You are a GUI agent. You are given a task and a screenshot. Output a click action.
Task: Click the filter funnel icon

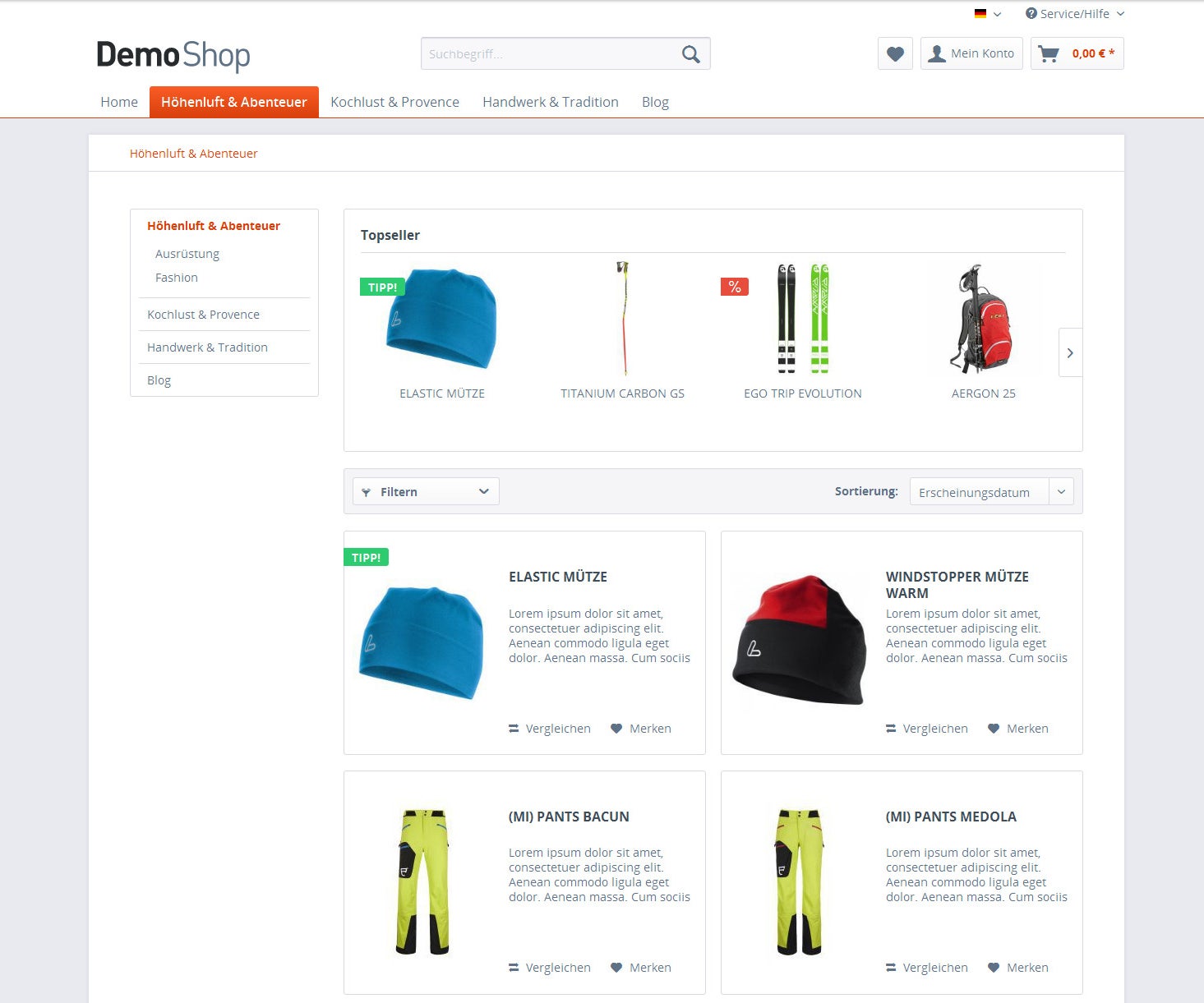pos(366,492)
